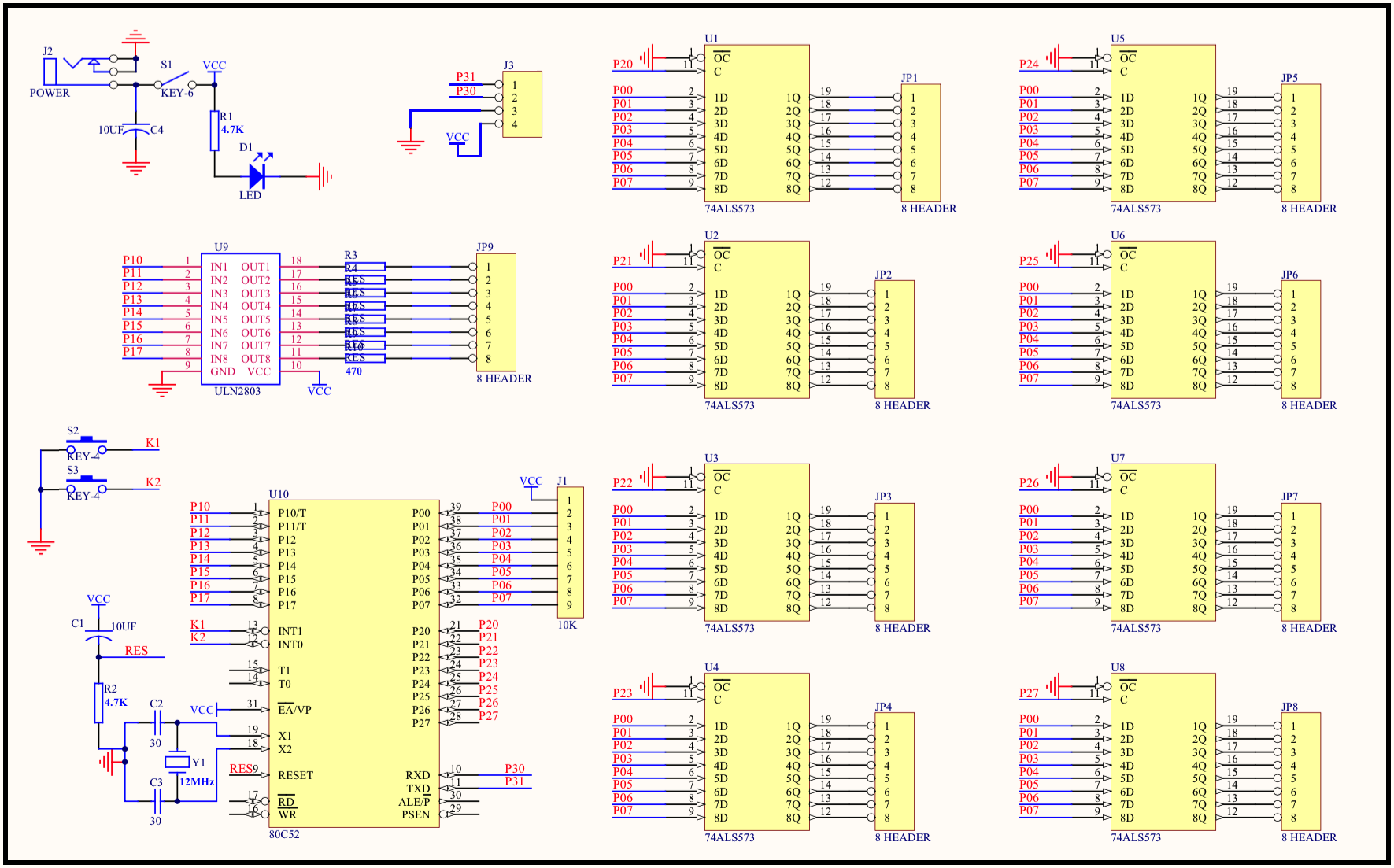The height and width of the screenshot is (868, 1394).
Task: Select the J1 10K resistor pack
Action: [571, 552]
